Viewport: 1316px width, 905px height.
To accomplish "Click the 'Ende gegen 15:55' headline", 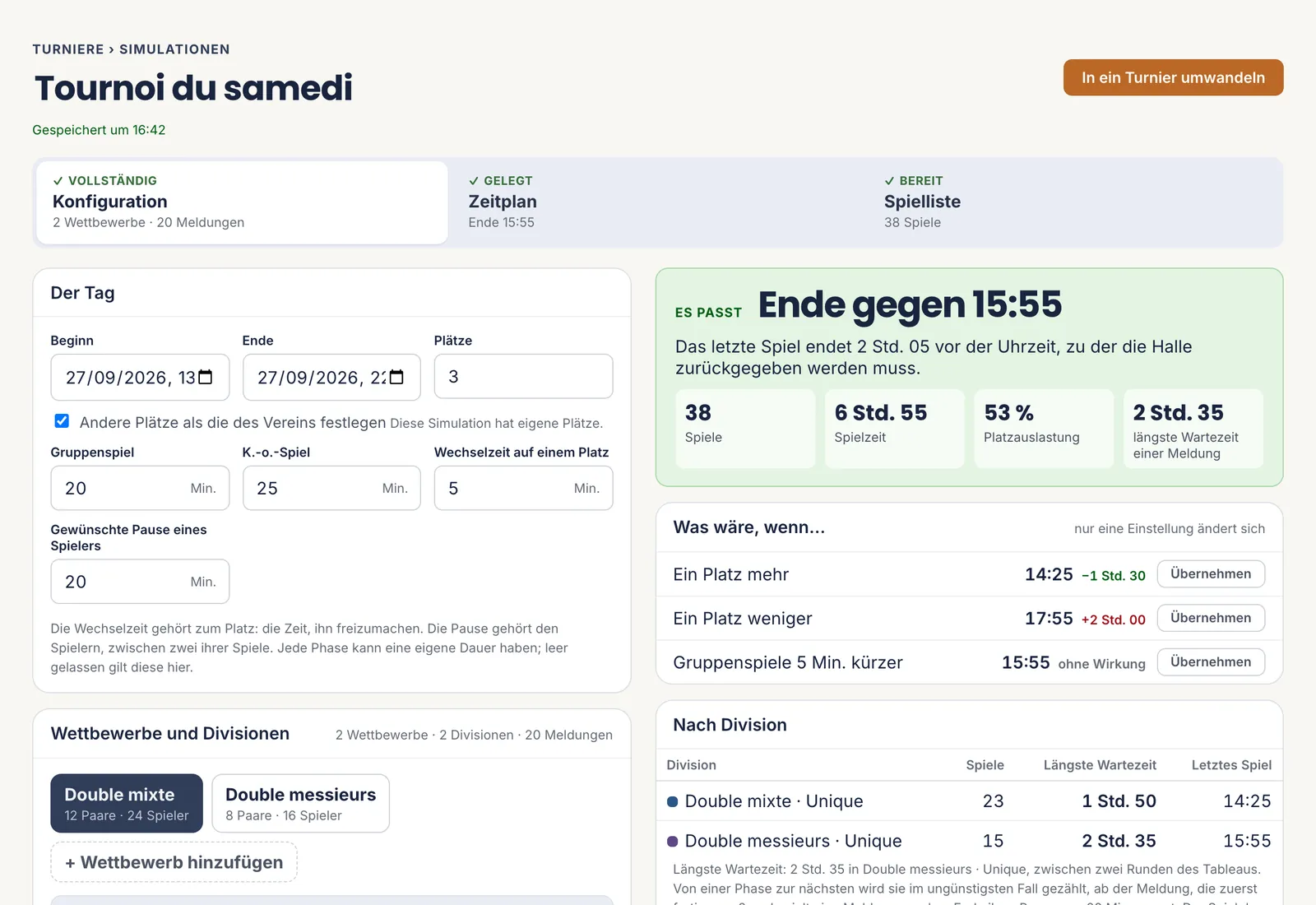I will (910, 304).
